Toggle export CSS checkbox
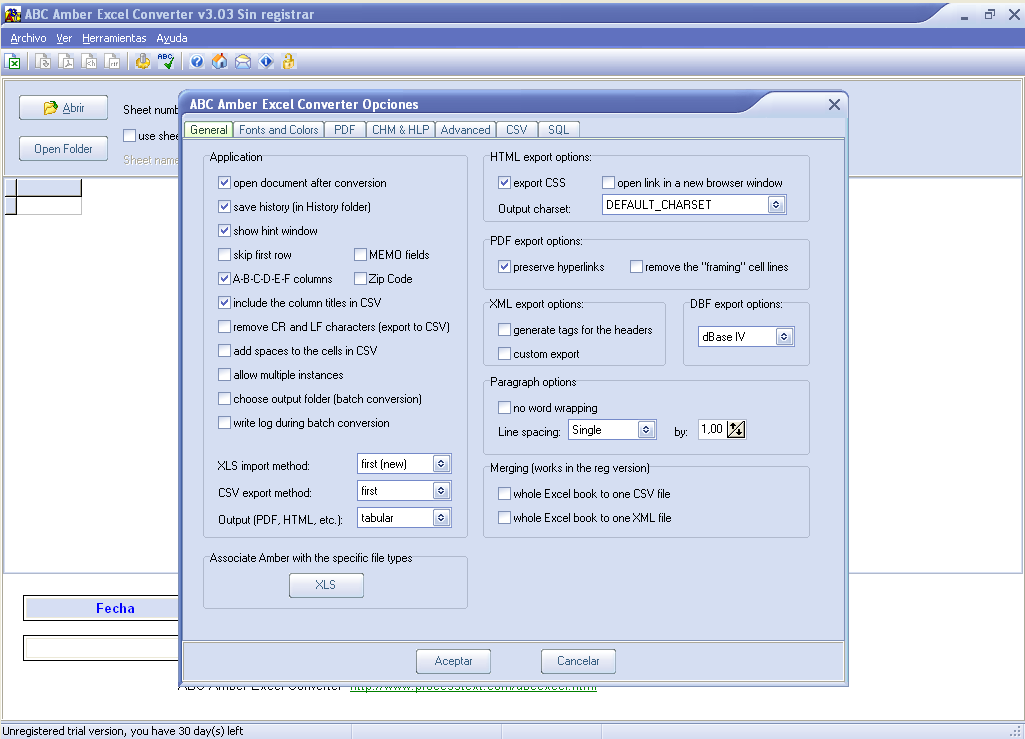 click(x=504, y=182)
